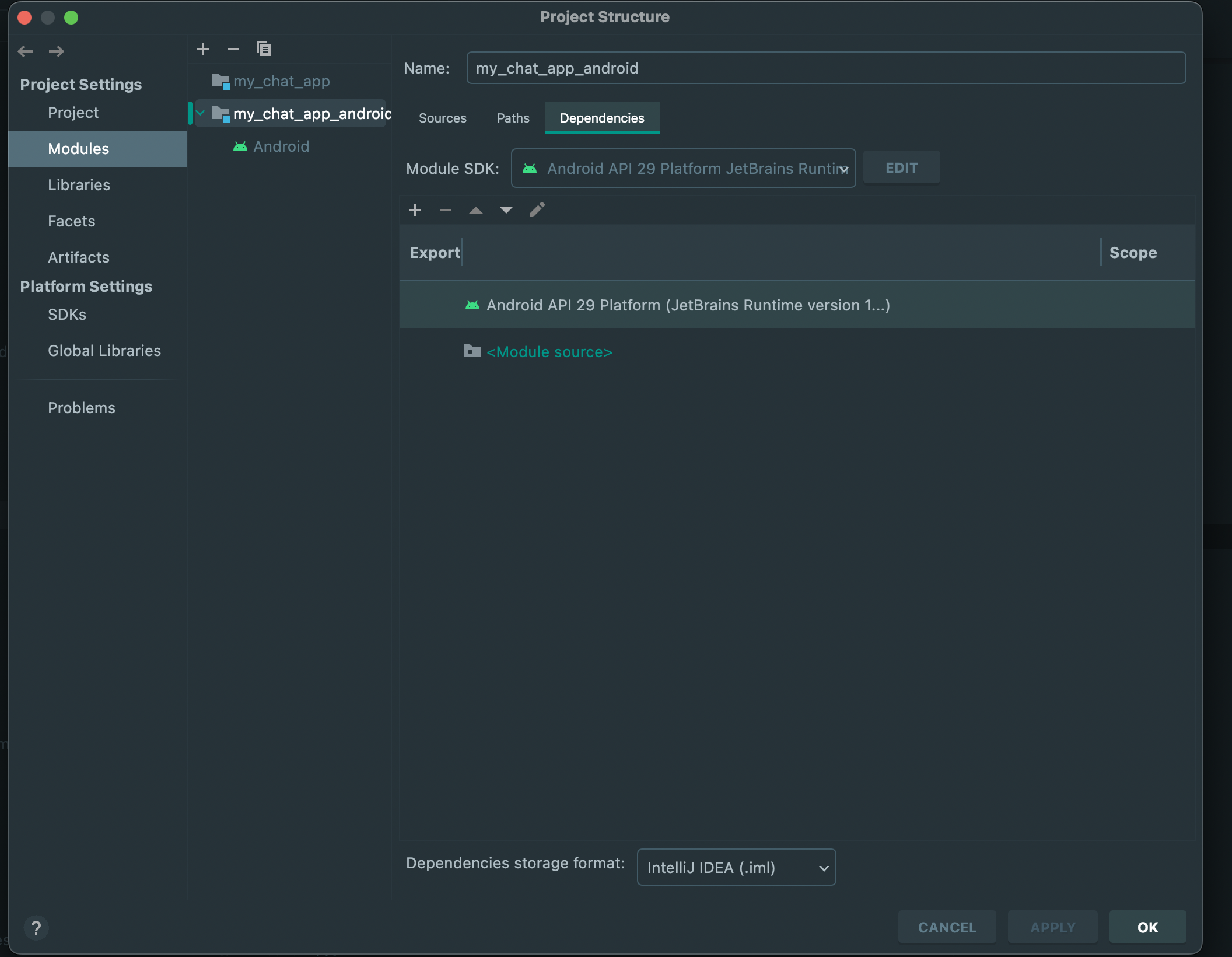
Task: Click the add module plus icon
Action: pos(203,49)
